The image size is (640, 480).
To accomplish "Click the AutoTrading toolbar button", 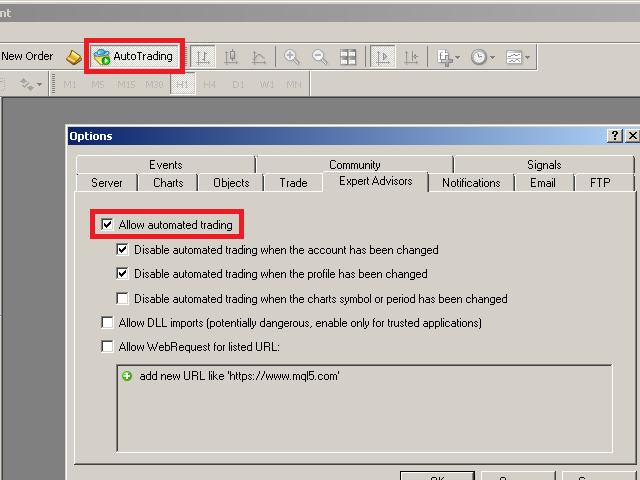I will [135, 56].
